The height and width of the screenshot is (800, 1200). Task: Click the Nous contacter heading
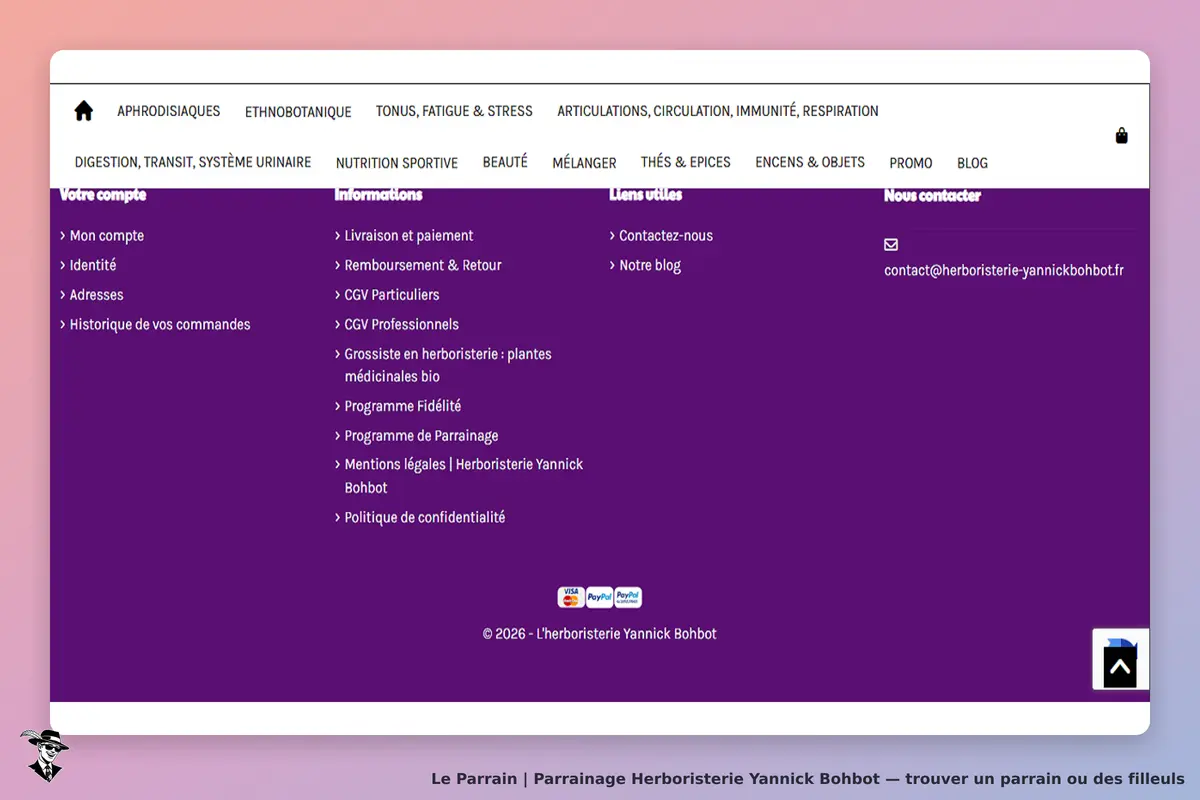coord(932,196)
